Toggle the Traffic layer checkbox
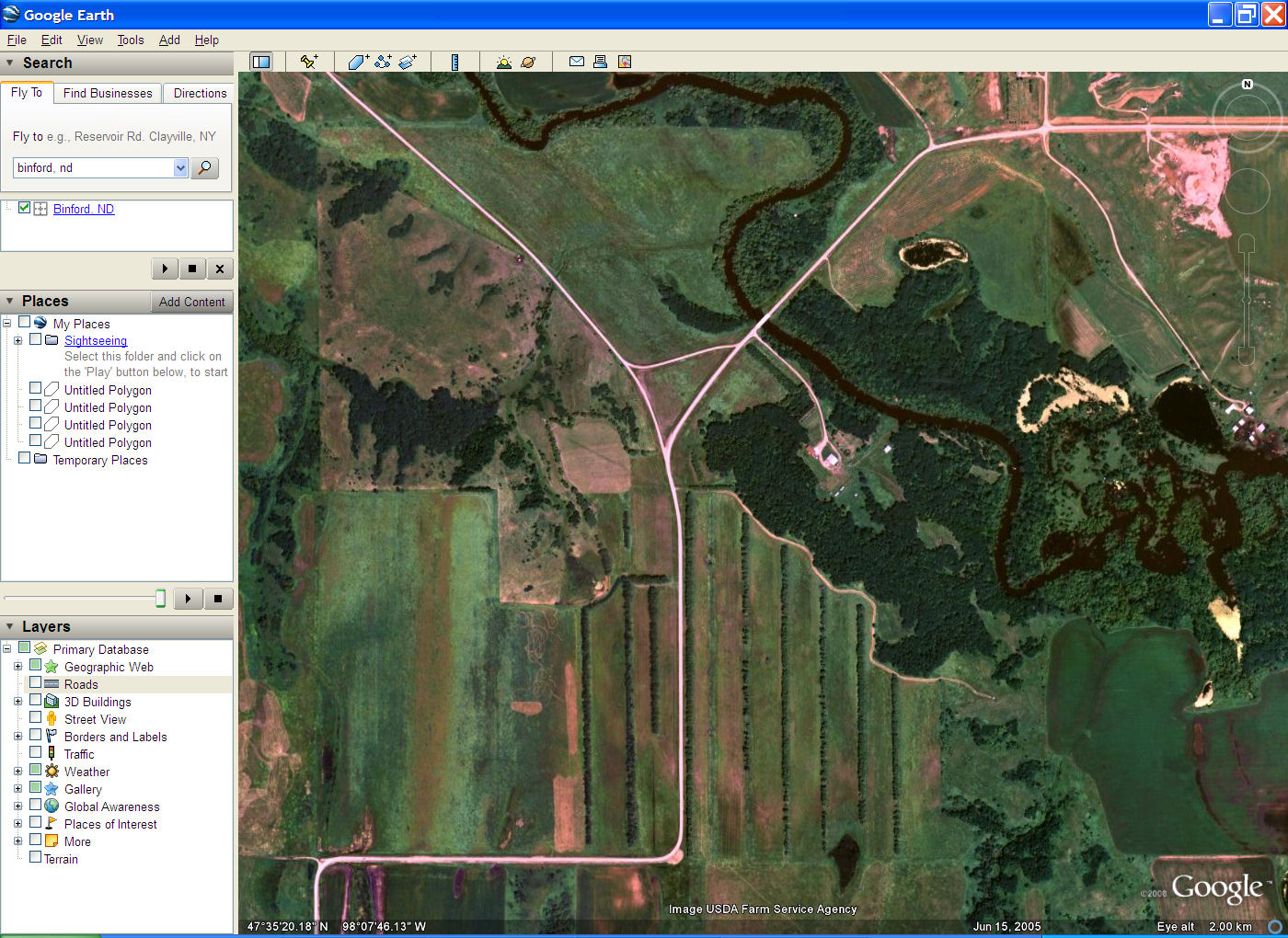Image resolution: width=1288 pixels, height=938 pixels. tap(35, 752)
